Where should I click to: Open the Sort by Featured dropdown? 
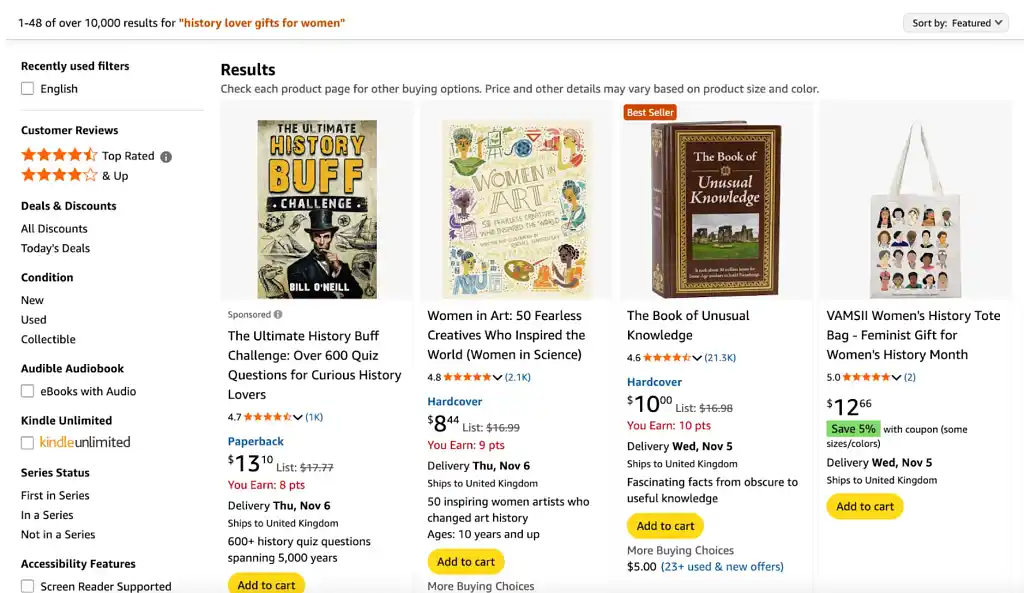point(954,22)
